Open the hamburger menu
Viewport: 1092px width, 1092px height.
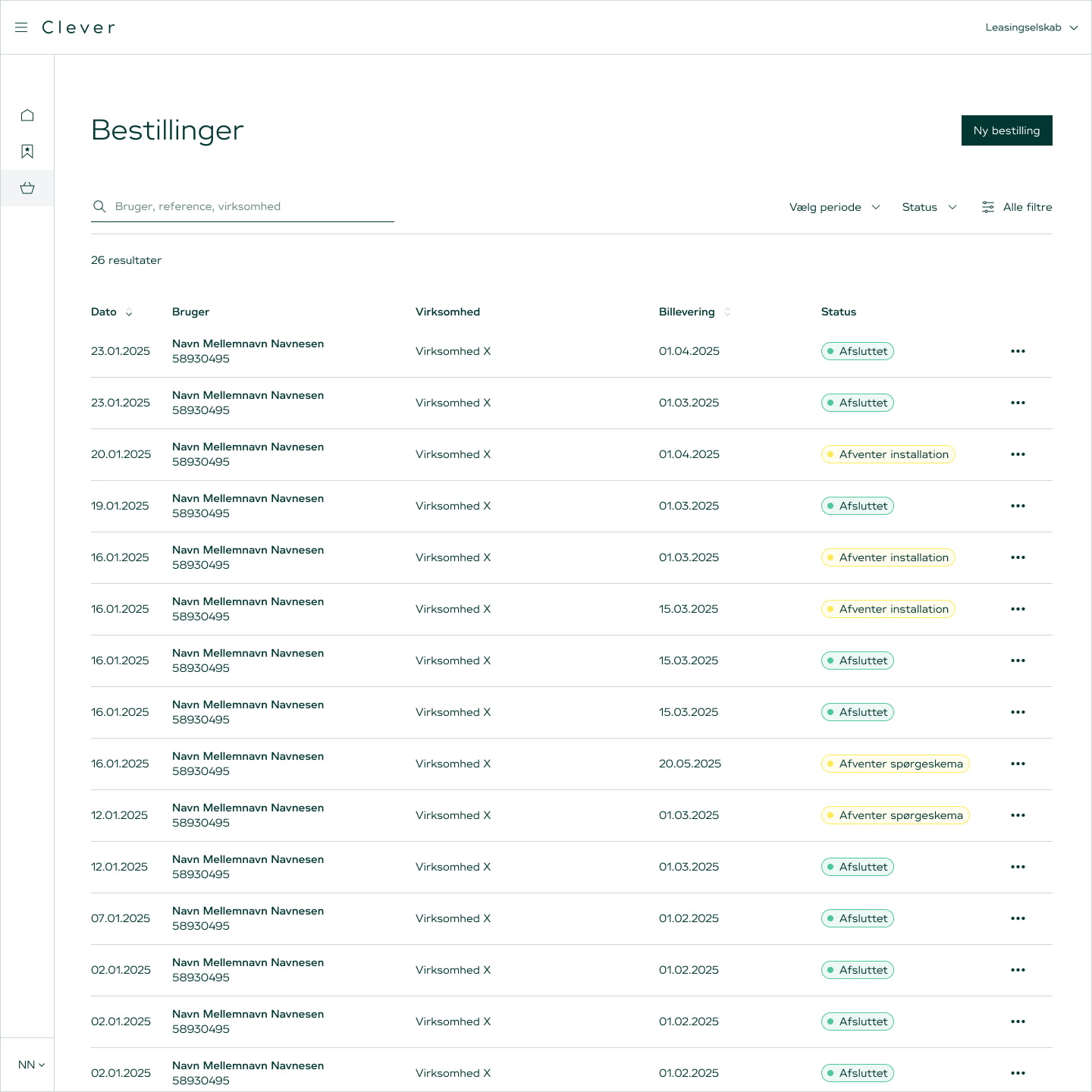click(x=21, y=27)
